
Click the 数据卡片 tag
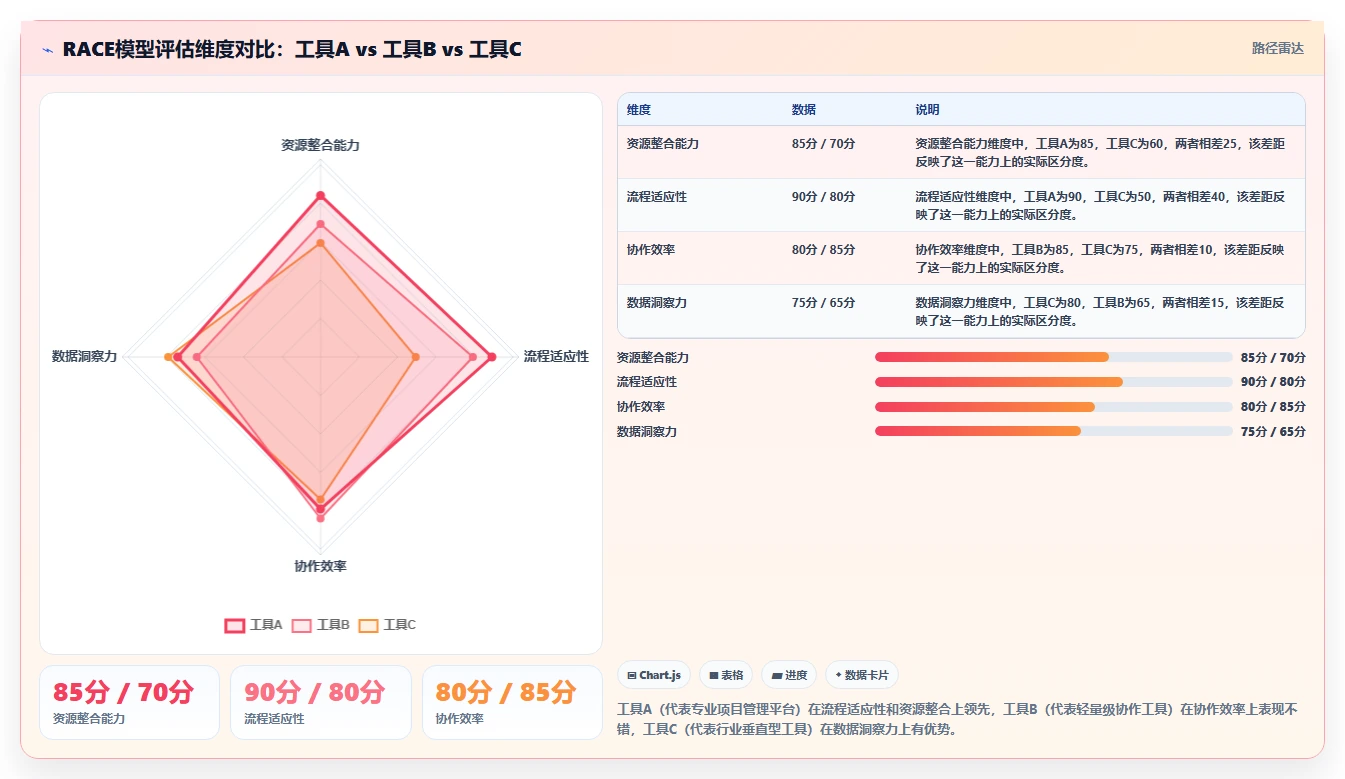click(x=861, y=675)
